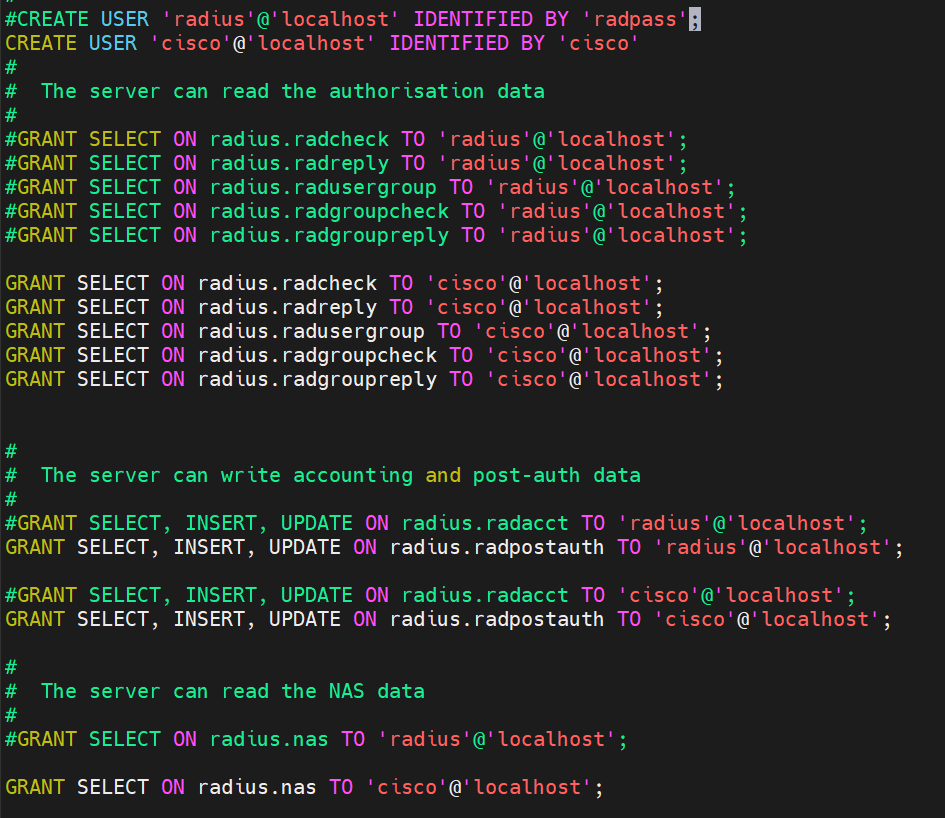Click CREATE keyword on the uncommented cisco line
Viewport: 945px width, 818px height.
pyautogui.click(x=41, y=43)
